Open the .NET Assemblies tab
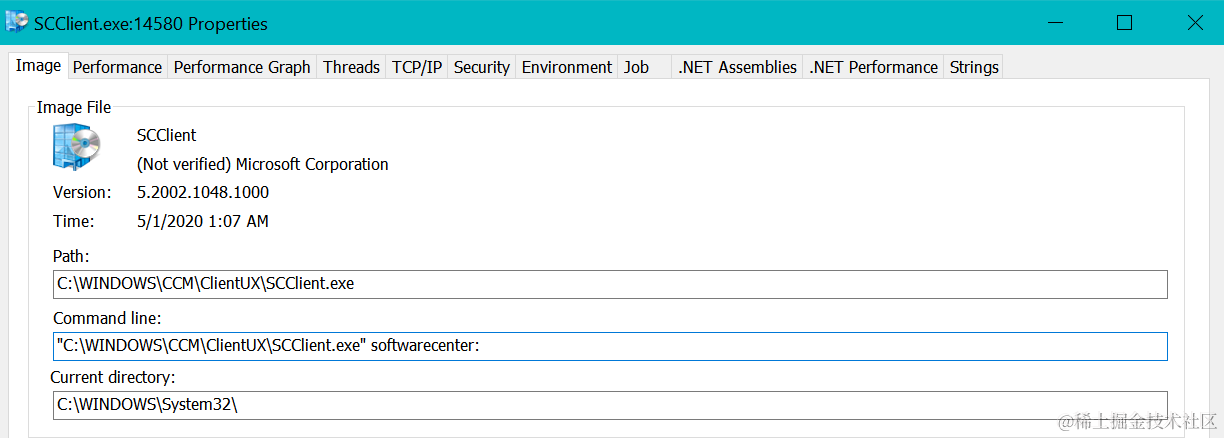This screenshot has width=1224, height=438. tap(737, 67)
